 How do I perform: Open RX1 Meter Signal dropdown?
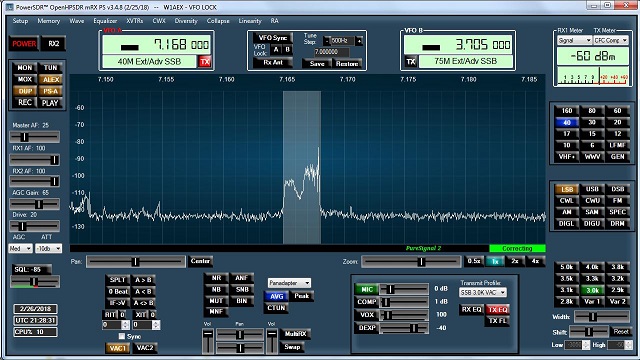click(x=574, y=40)
